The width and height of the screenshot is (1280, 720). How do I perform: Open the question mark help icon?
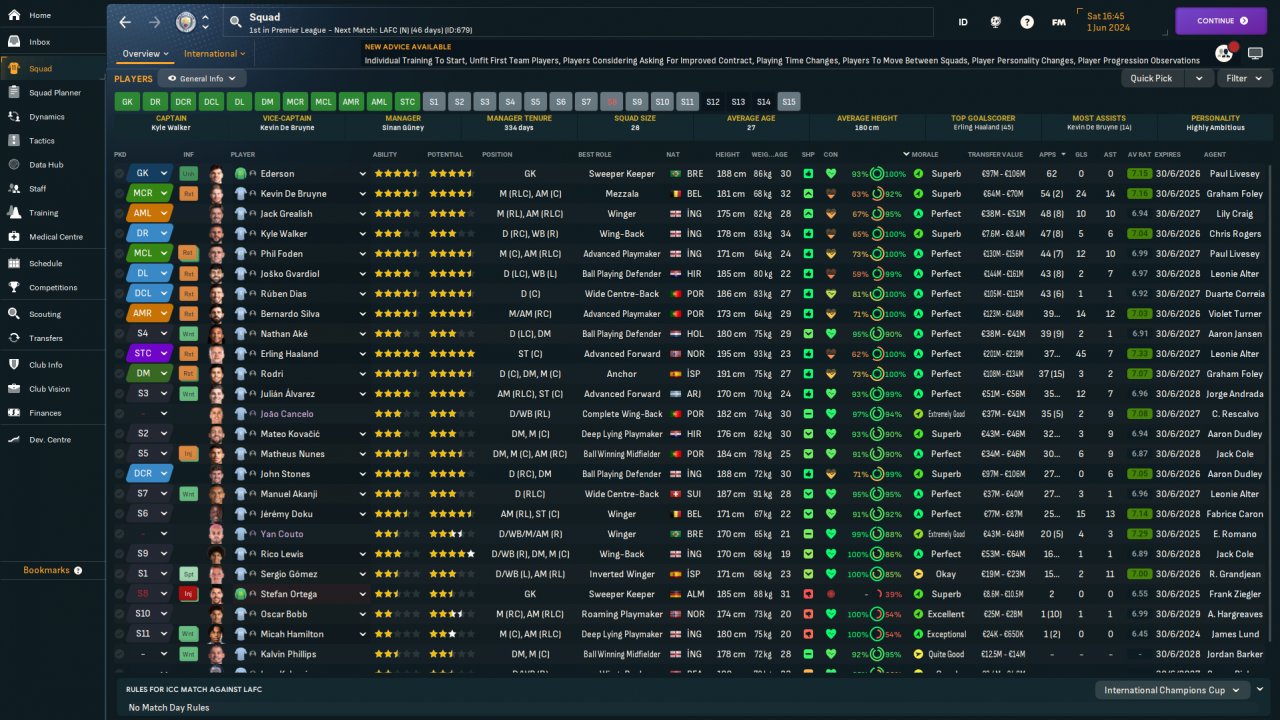tap(1027, 21)
